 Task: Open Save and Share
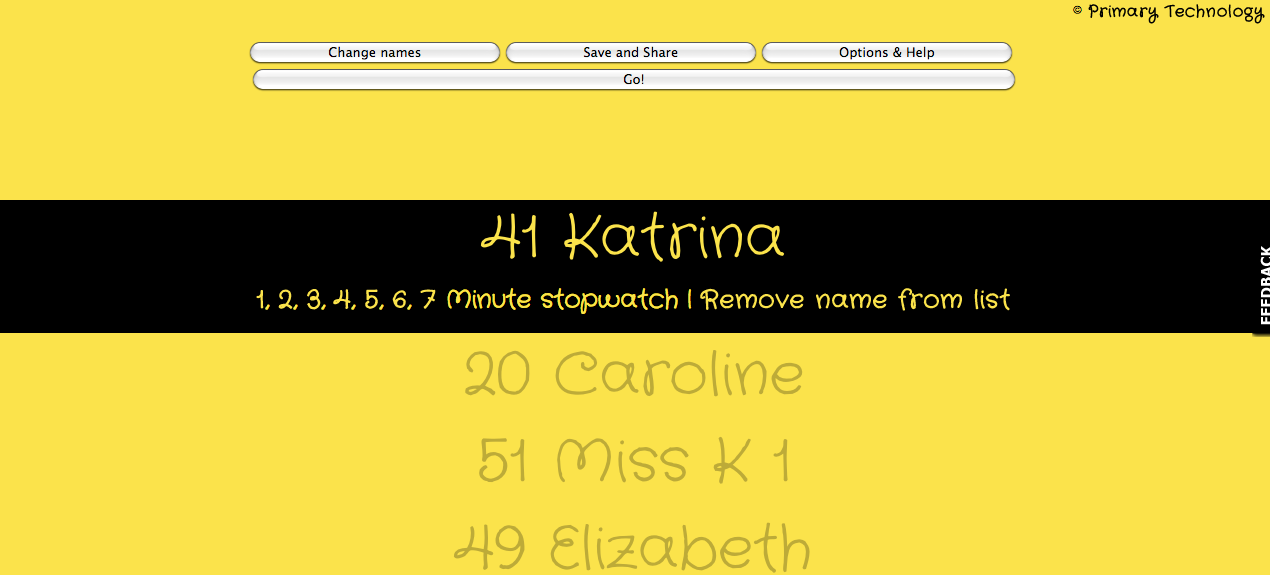point(630,53)
